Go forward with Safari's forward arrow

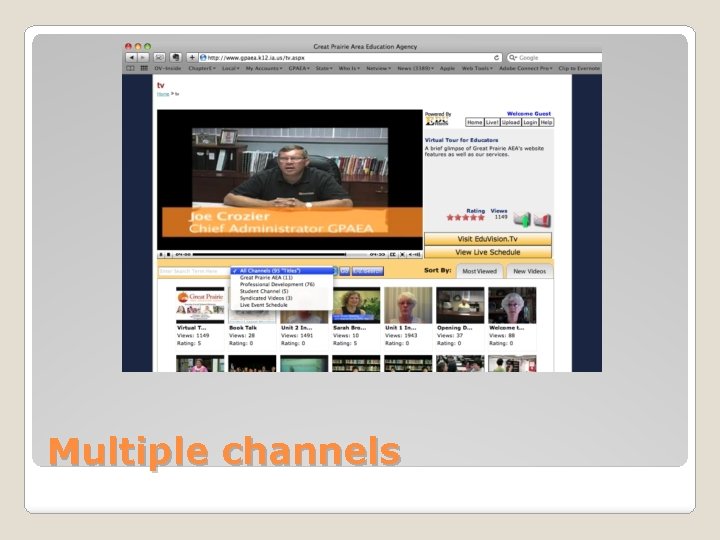click(143, 57)
